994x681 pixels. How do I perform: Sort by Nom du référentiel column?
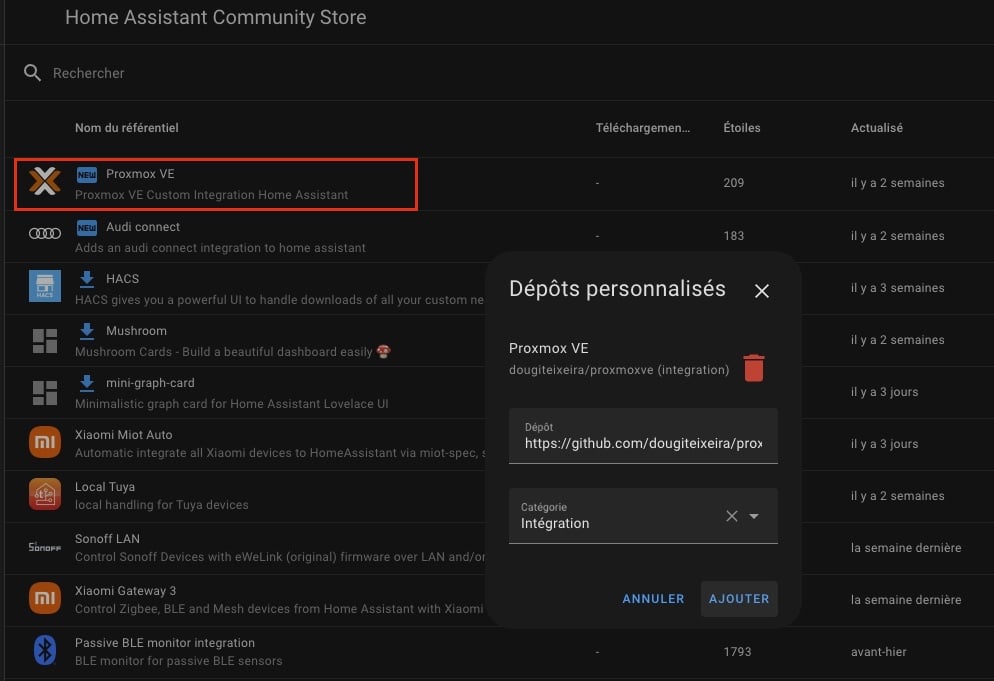tap(127, 127)
